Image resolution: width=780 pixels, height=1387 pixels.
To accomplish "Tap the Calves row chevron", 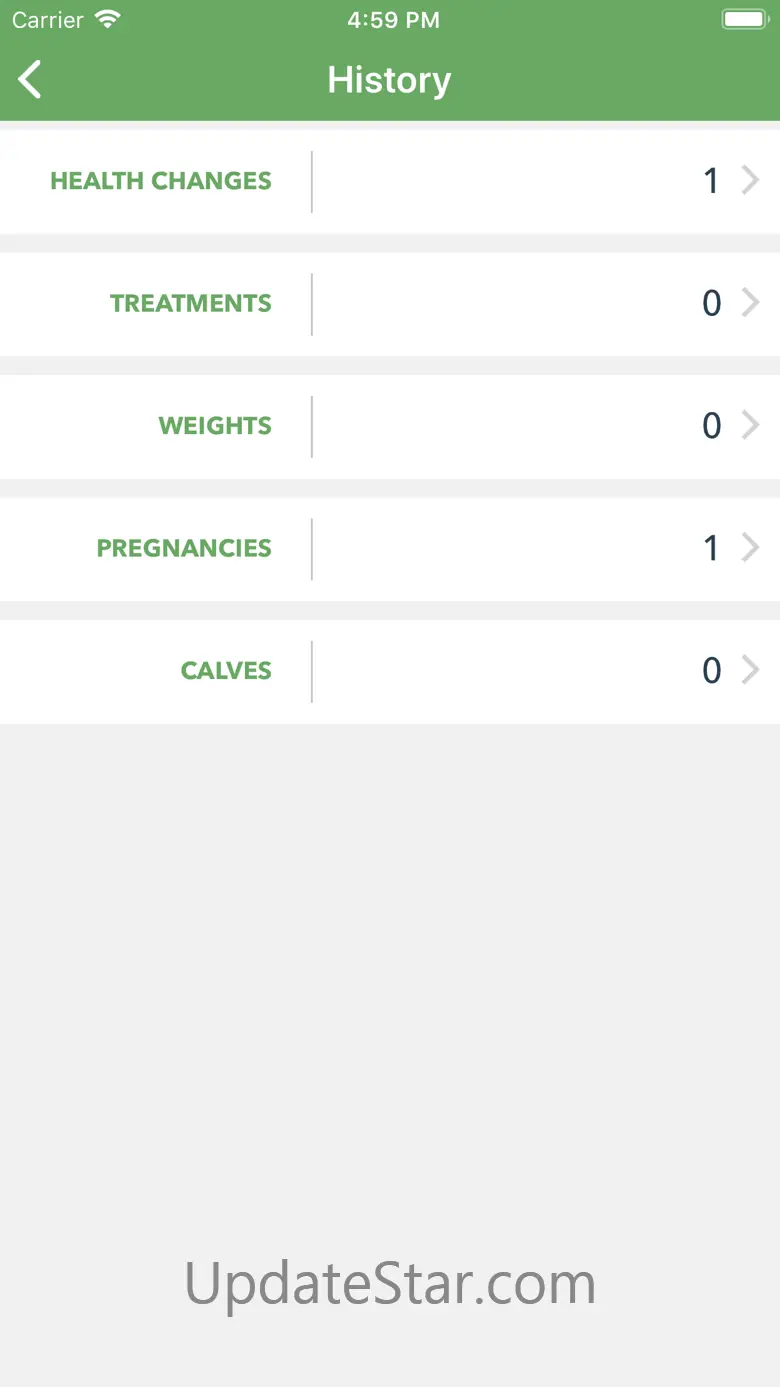I will coord(750,670).
